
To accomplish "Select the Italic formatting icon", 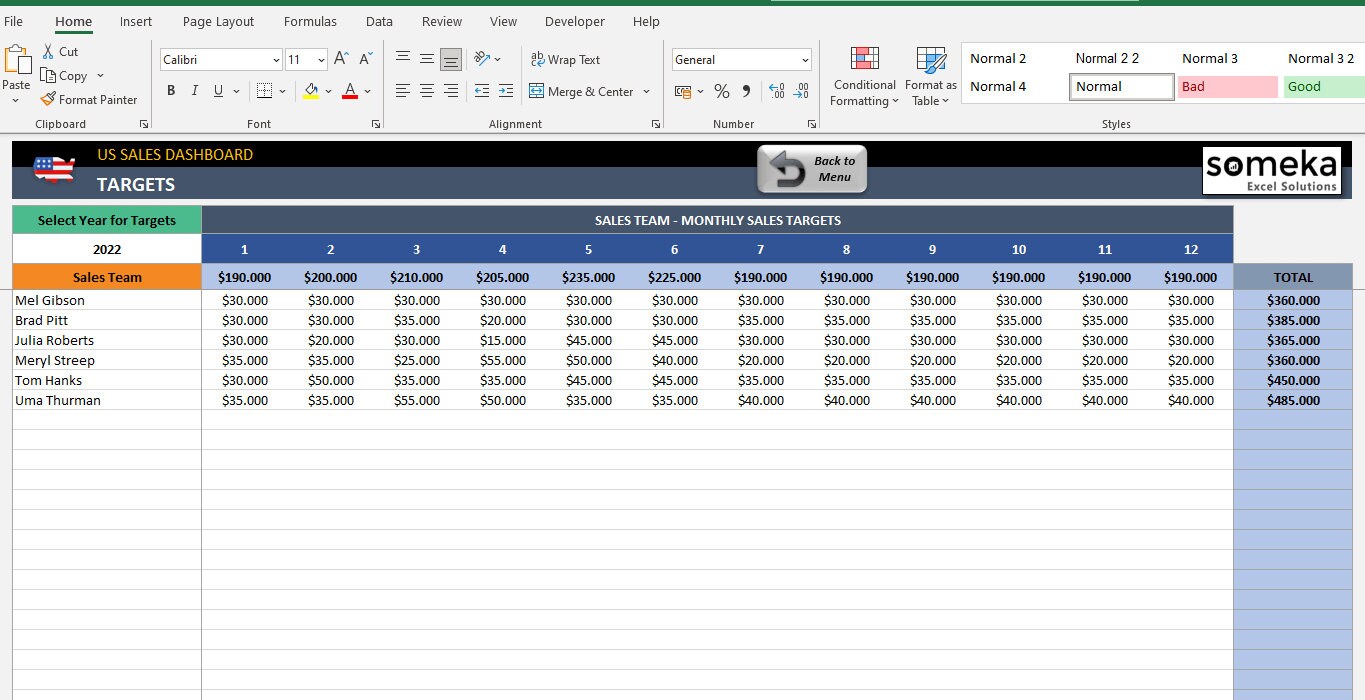I will click(194, 90).
